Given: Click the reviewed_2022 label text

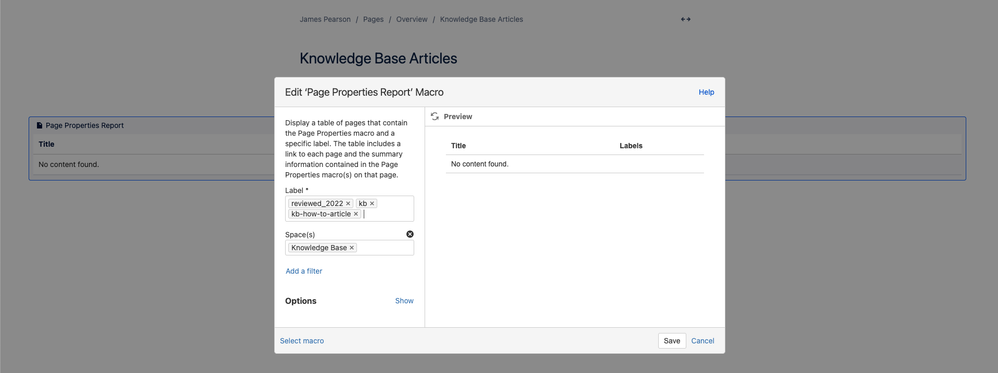Looking at the screenshot, I should pyautogui.click(x=317, y=204).
